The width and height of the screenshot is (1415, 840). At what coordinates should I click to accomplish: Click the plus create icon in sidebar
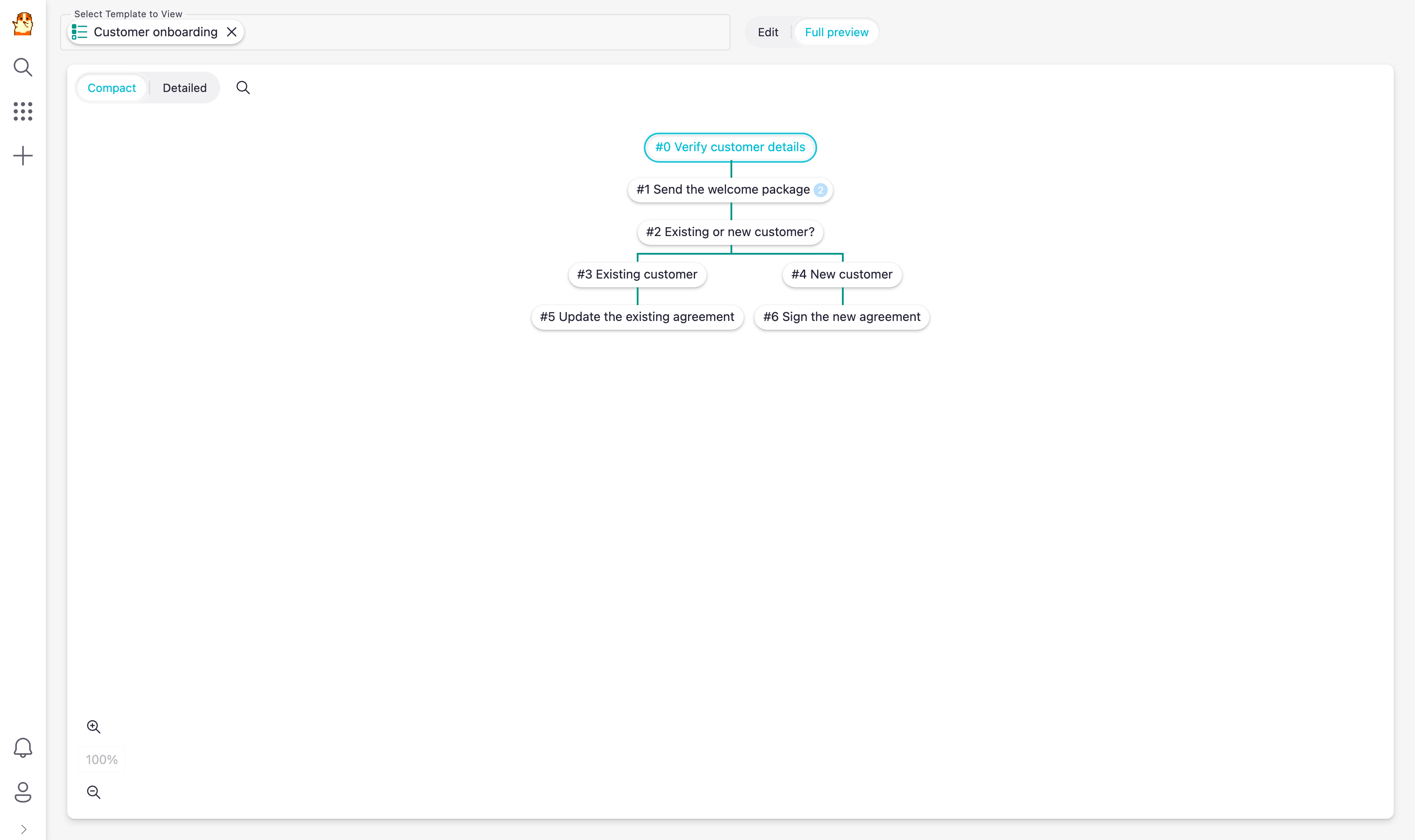tap(23, 156)
